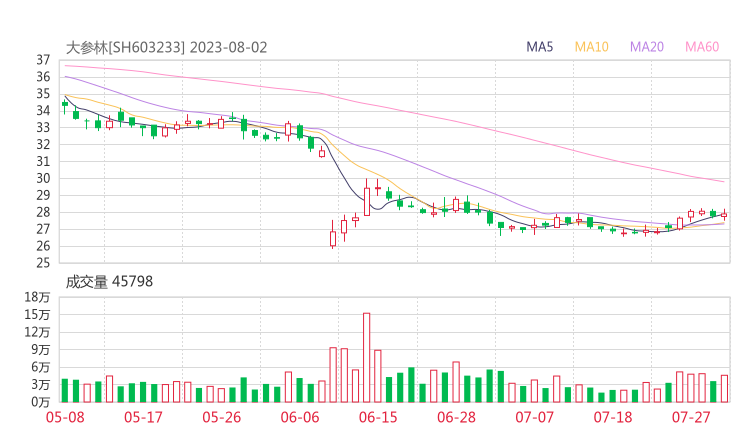Click the 06-28 date axis label
The height and width of the screenshot is (440, 740).
[456, 417]
